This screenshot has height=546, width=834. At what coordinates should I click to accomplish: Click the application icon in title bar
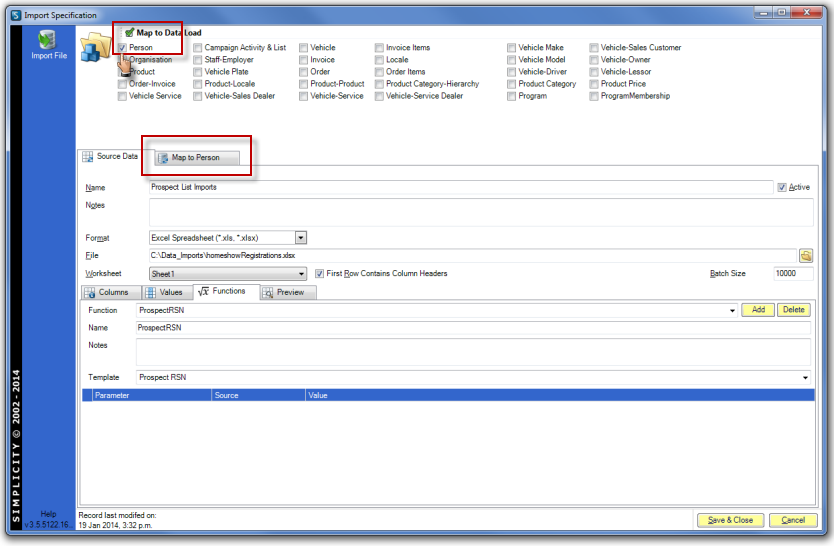pyautogui.click(x=13, y=15)
